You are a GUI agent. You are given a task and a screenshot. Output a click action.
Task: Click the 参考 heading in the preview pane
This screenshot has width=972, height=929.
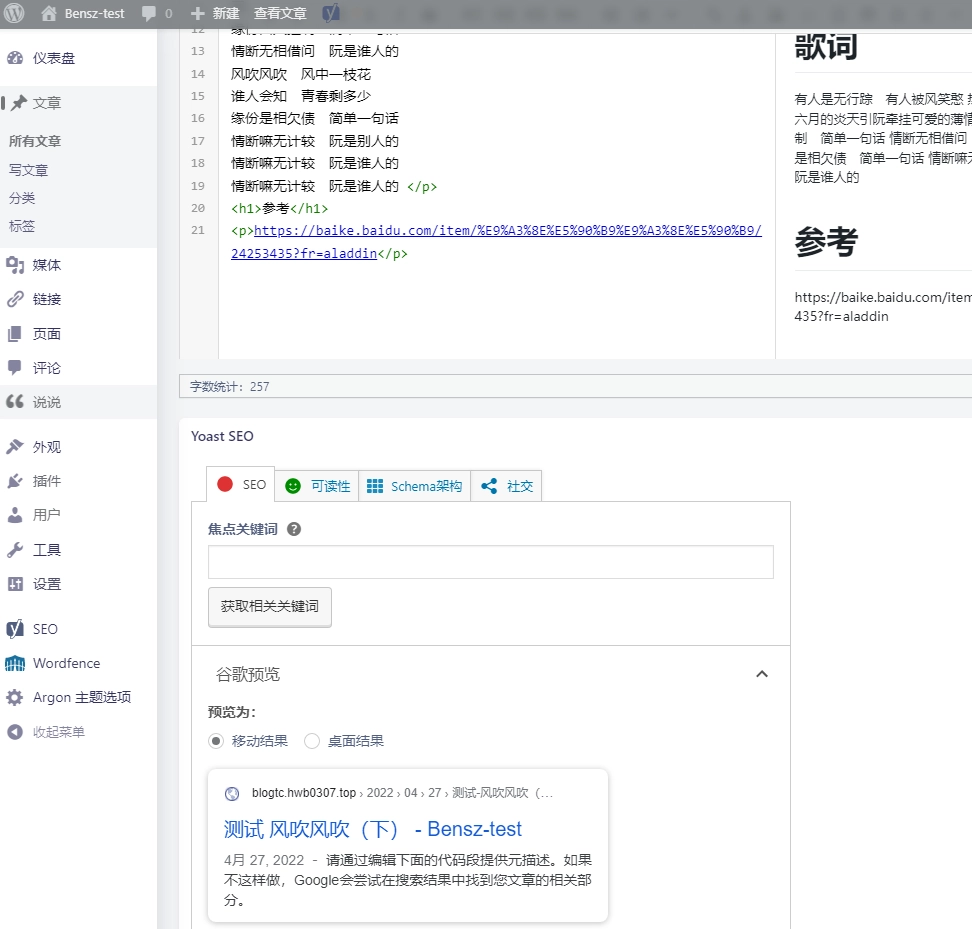click(x=826, y=241)
